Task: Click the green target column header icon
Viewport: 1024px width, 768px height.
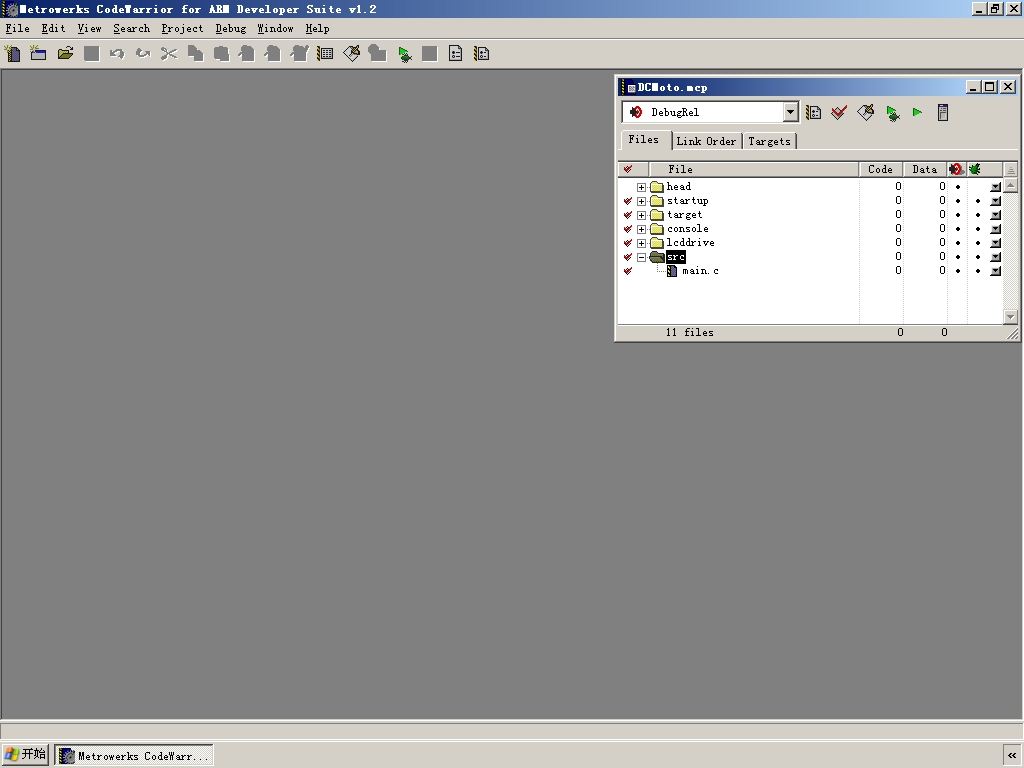Action: (975, 169)
